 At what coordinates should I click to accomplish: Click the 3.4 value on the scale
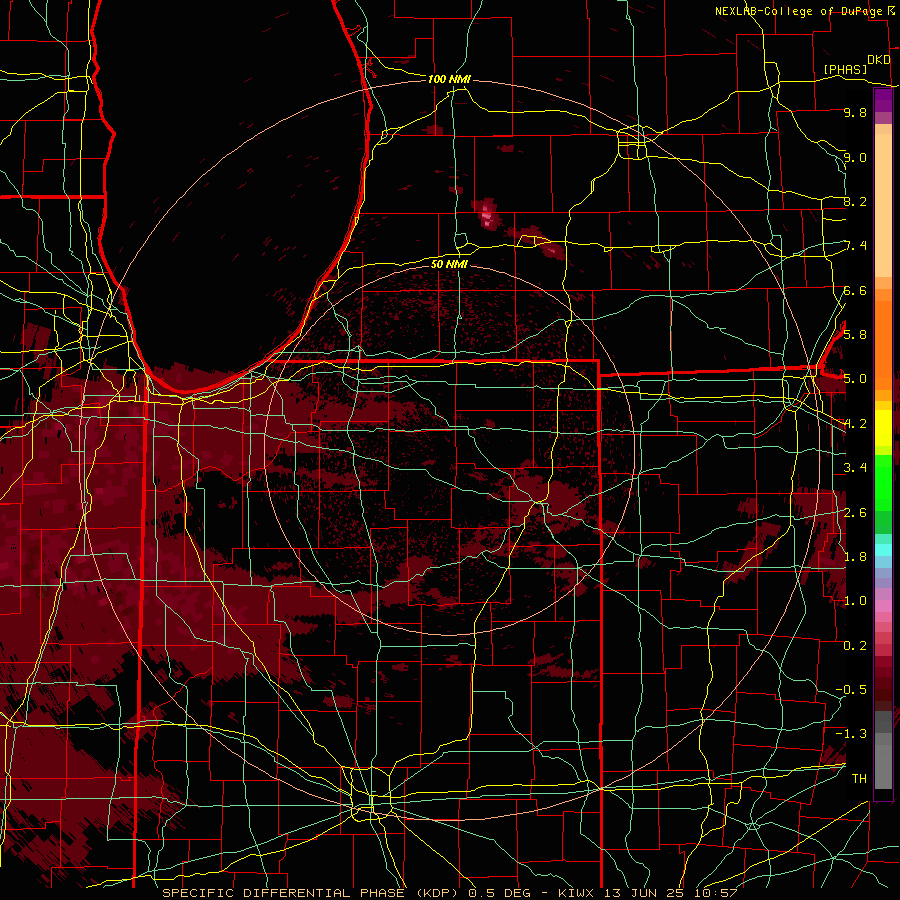[855, 468]
